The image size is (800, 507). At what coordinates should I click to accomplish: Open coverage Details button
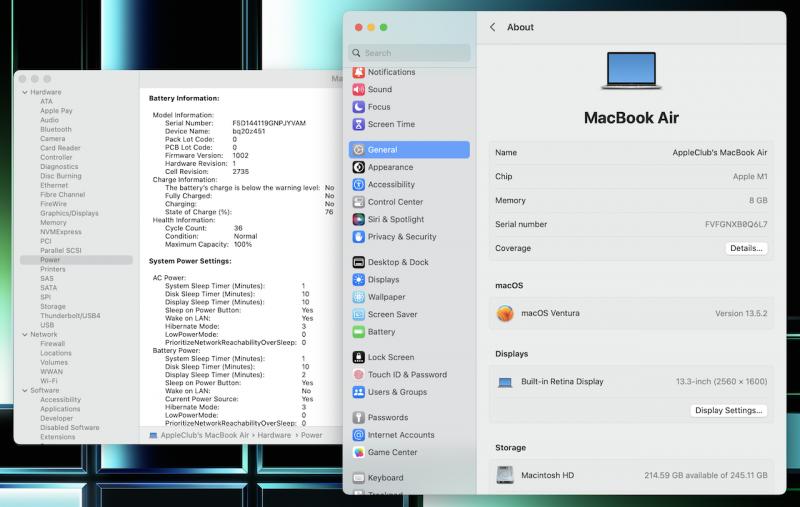click(746, 248)
